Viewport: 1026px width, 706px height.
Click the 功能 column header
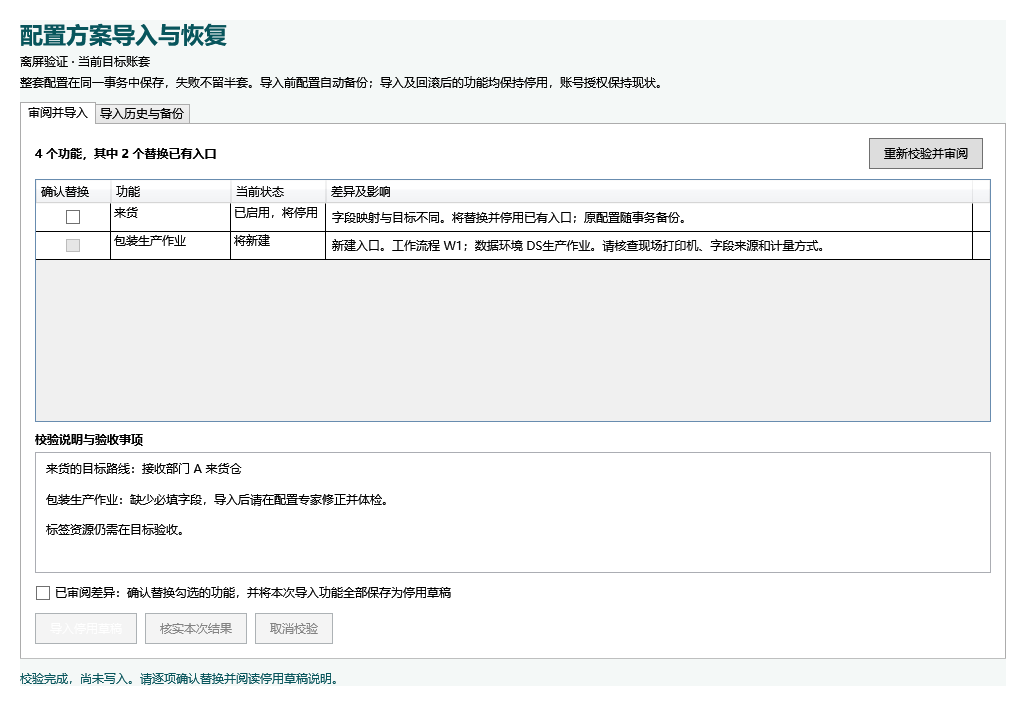[171, 192]
